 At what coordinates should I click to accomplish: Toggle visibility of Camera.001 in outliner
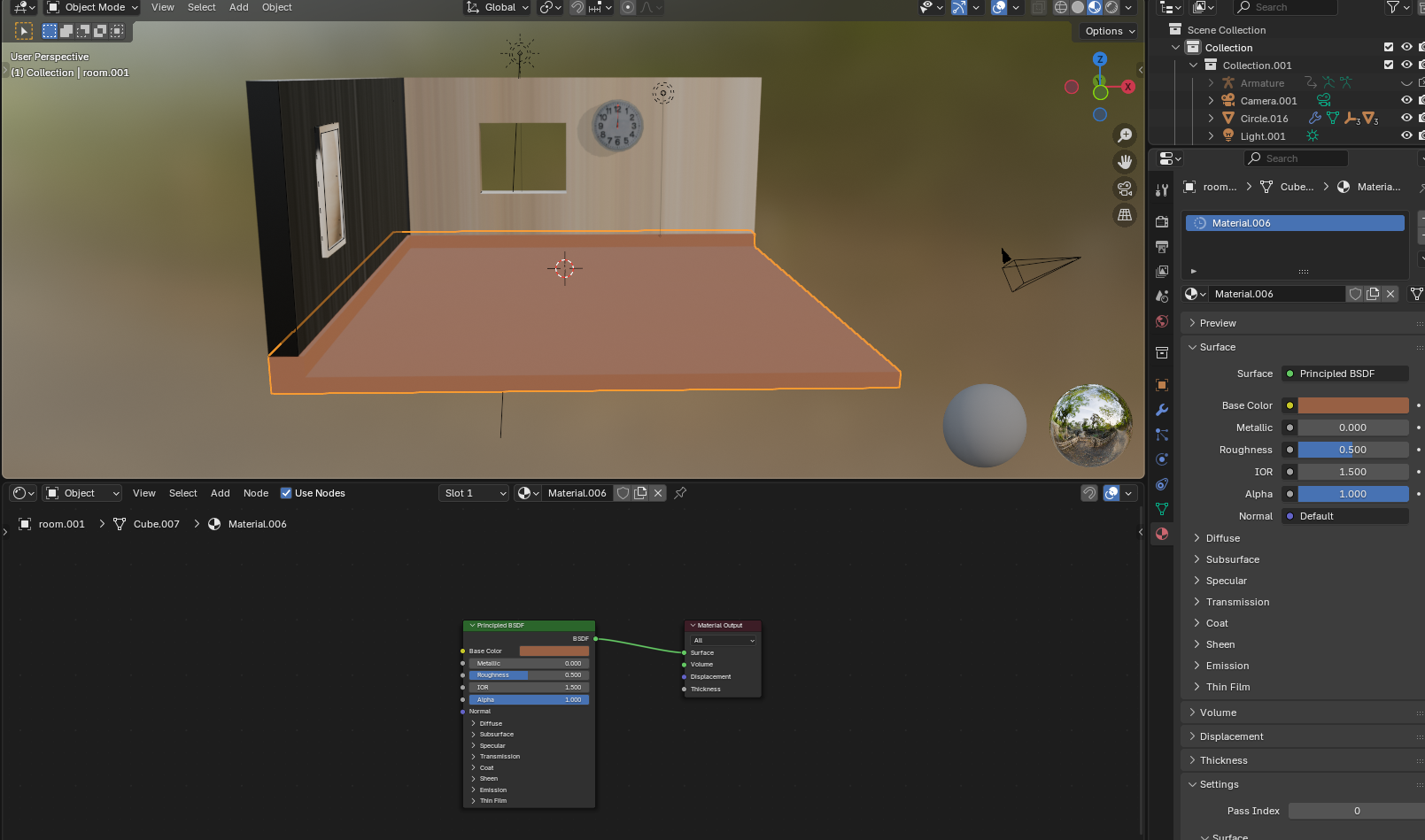coord(1406,100)
